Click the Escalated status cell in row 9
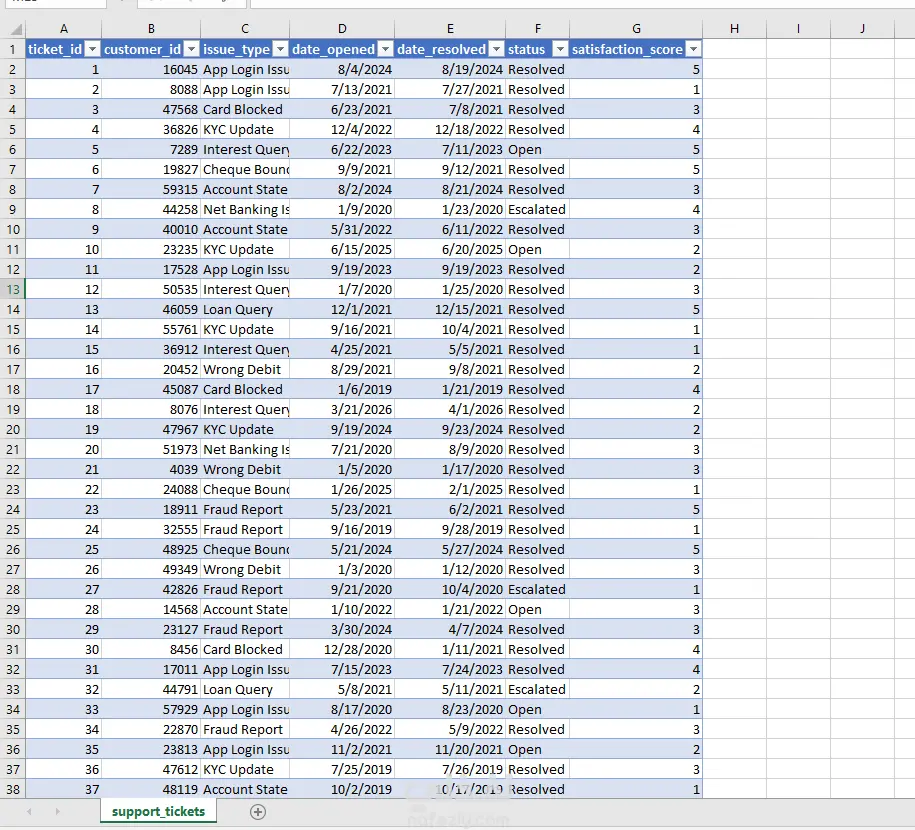 tap(537, 210)
